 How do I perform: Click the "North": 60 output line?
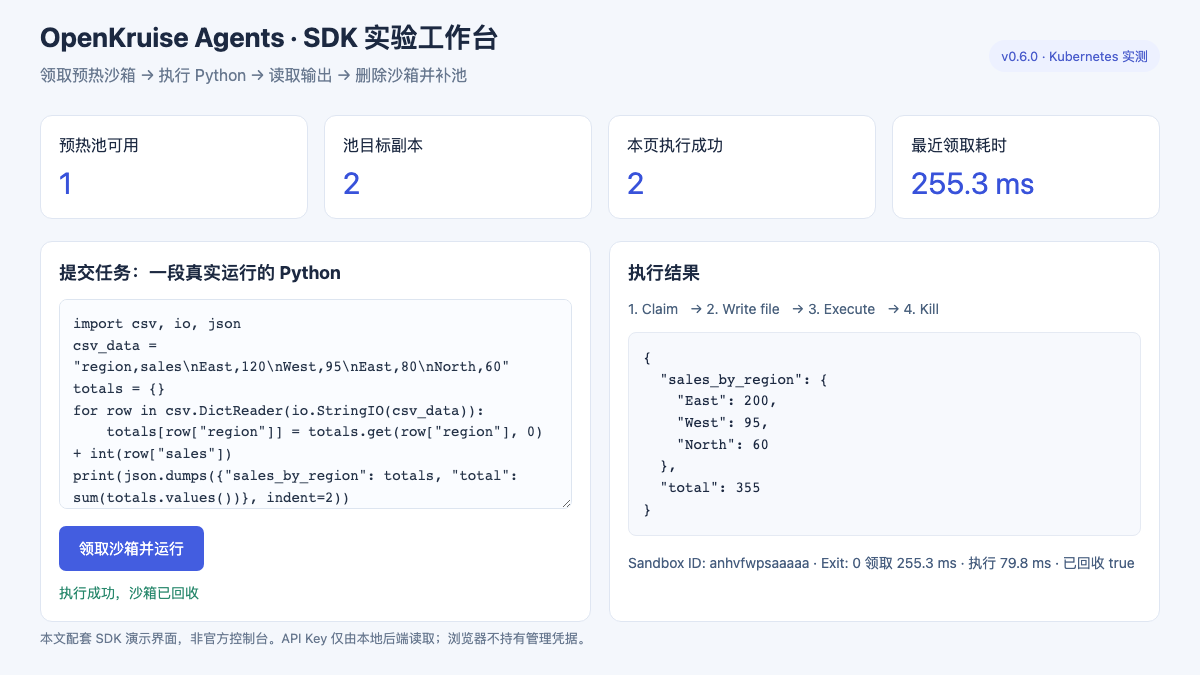tap(722, 444)
